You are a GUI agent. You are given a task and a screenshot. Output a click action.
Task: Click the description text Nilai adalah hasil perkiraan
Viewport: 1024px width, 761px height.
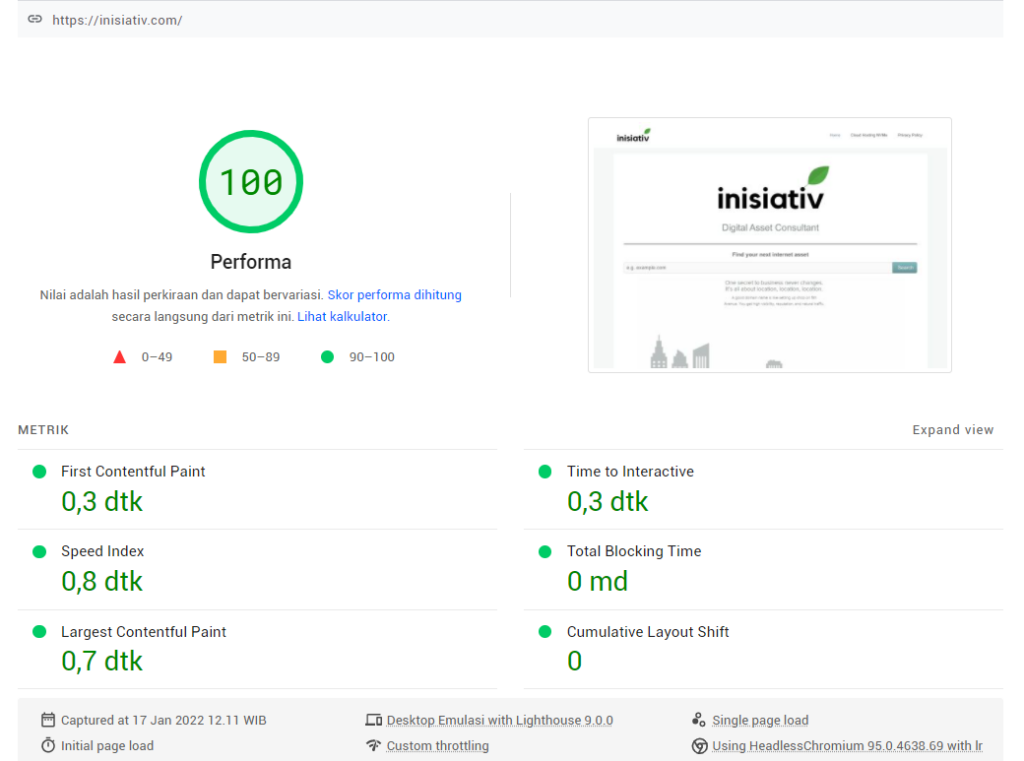182,295
